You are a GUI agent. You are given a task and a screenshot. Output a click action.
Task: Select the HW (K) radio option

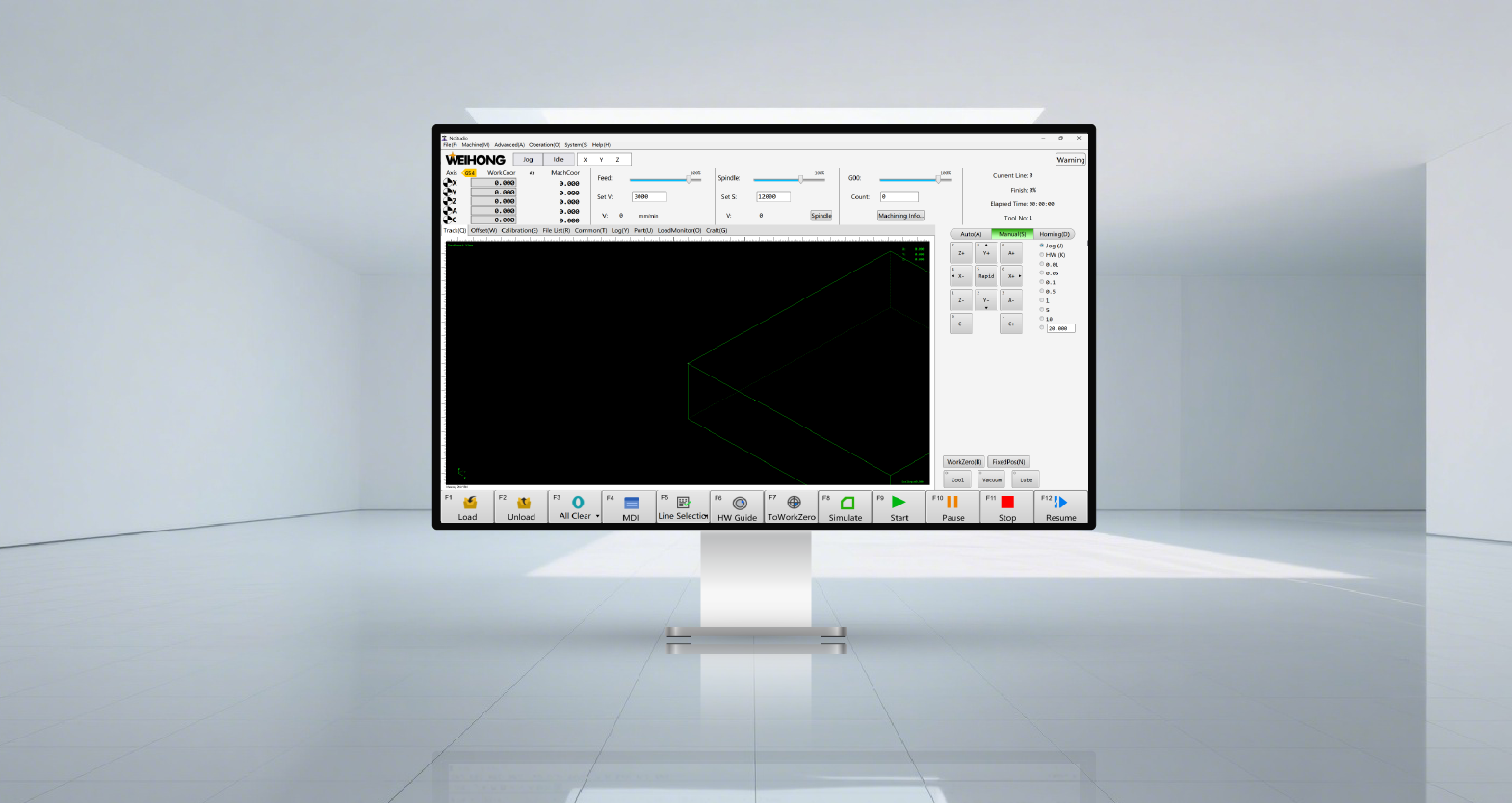(1042, 255)
